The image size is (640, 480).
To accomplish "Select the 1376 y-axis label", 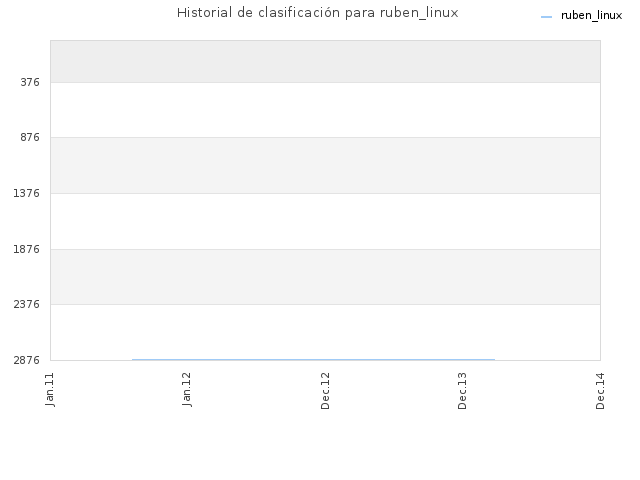I will 27,193.
